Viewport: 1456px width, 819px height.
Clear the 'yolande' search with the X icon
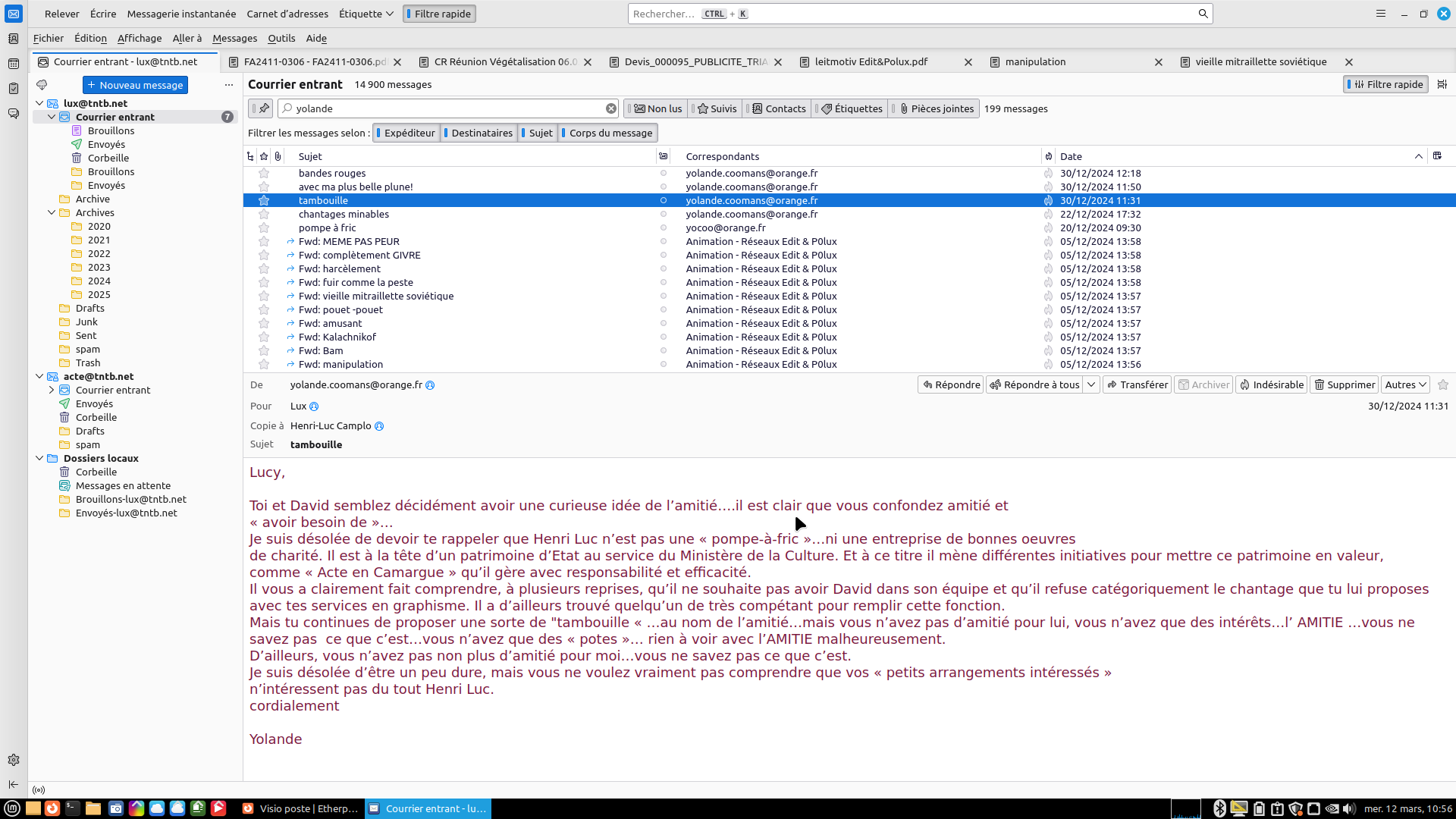pos(610,108)
